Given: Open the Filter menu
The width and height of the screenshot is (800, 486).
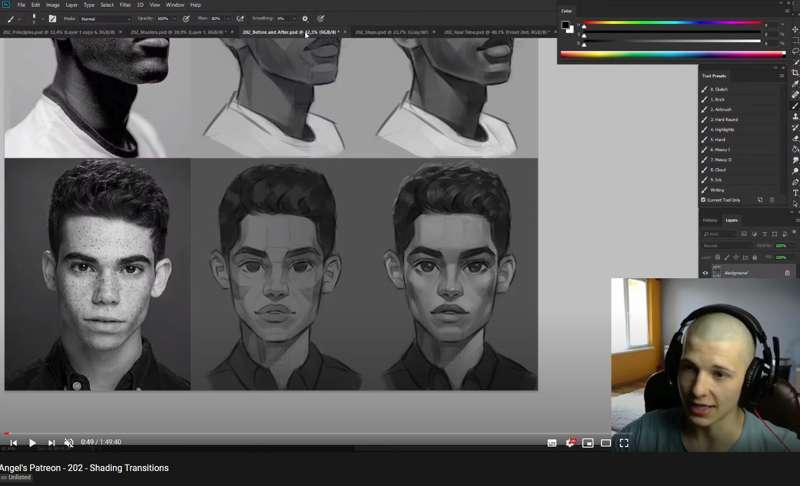Looking at the screenshot, I should pyautogui.click(x=125, y=5).
